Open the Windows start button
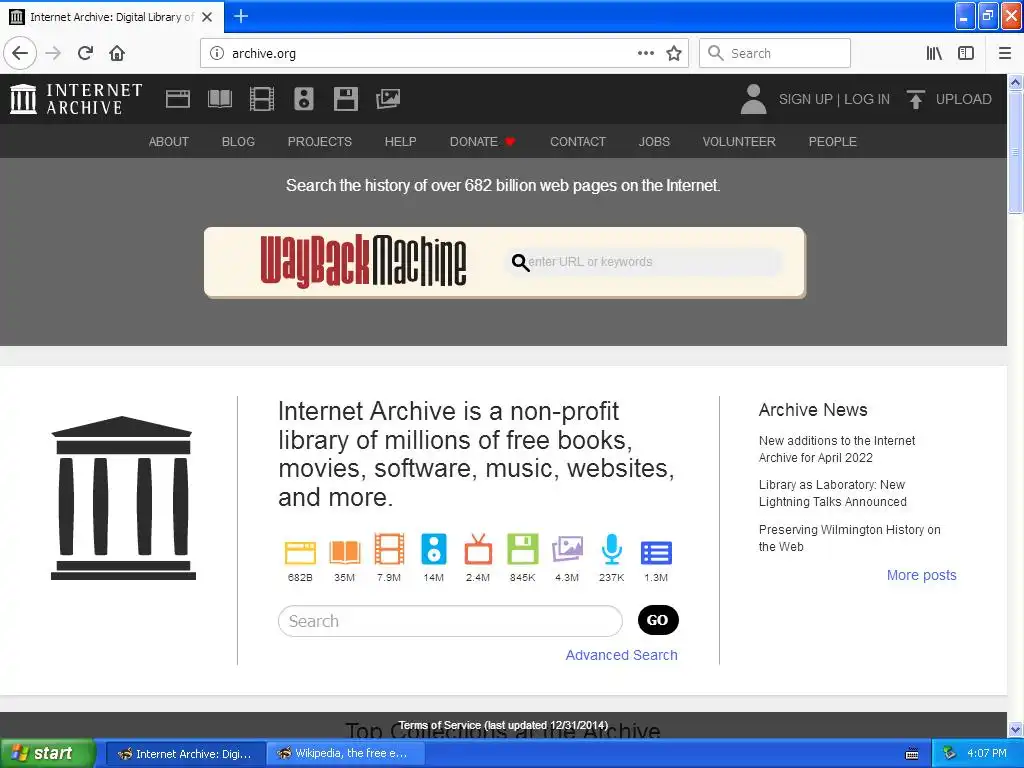The width and height of the screenshot is (1024, 768). (x=46, y=753)
